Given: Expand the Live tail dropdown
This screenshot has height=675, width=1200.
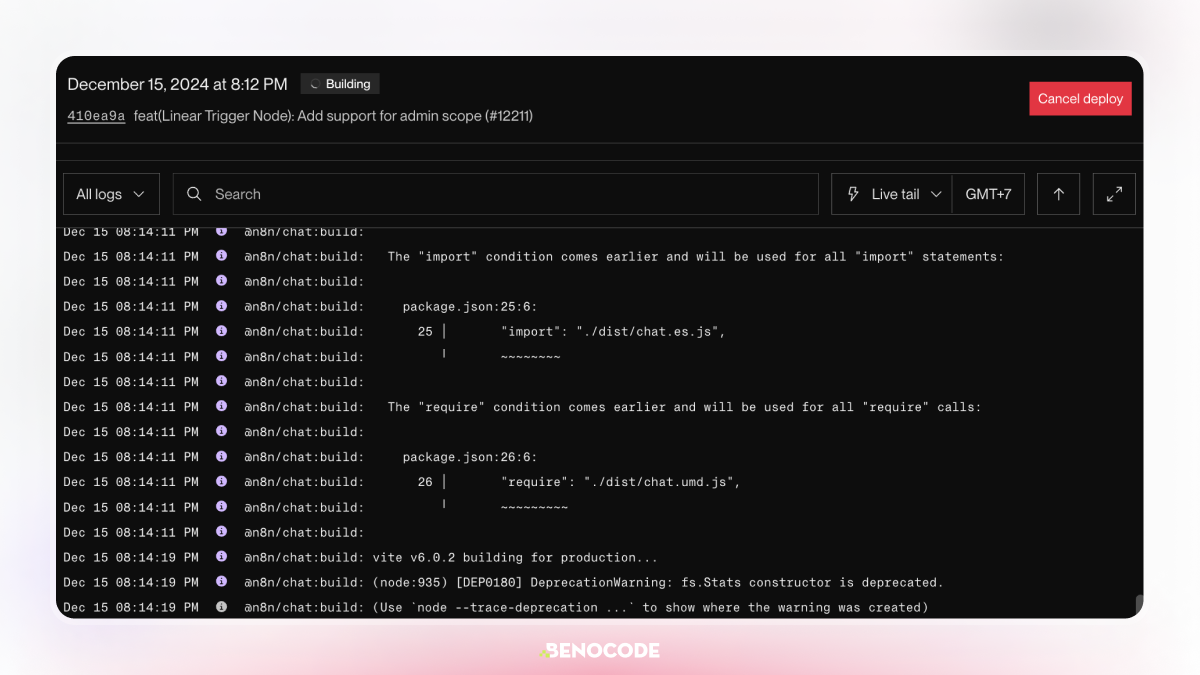Looking at the screenshot, I should [x=892, y=194].
